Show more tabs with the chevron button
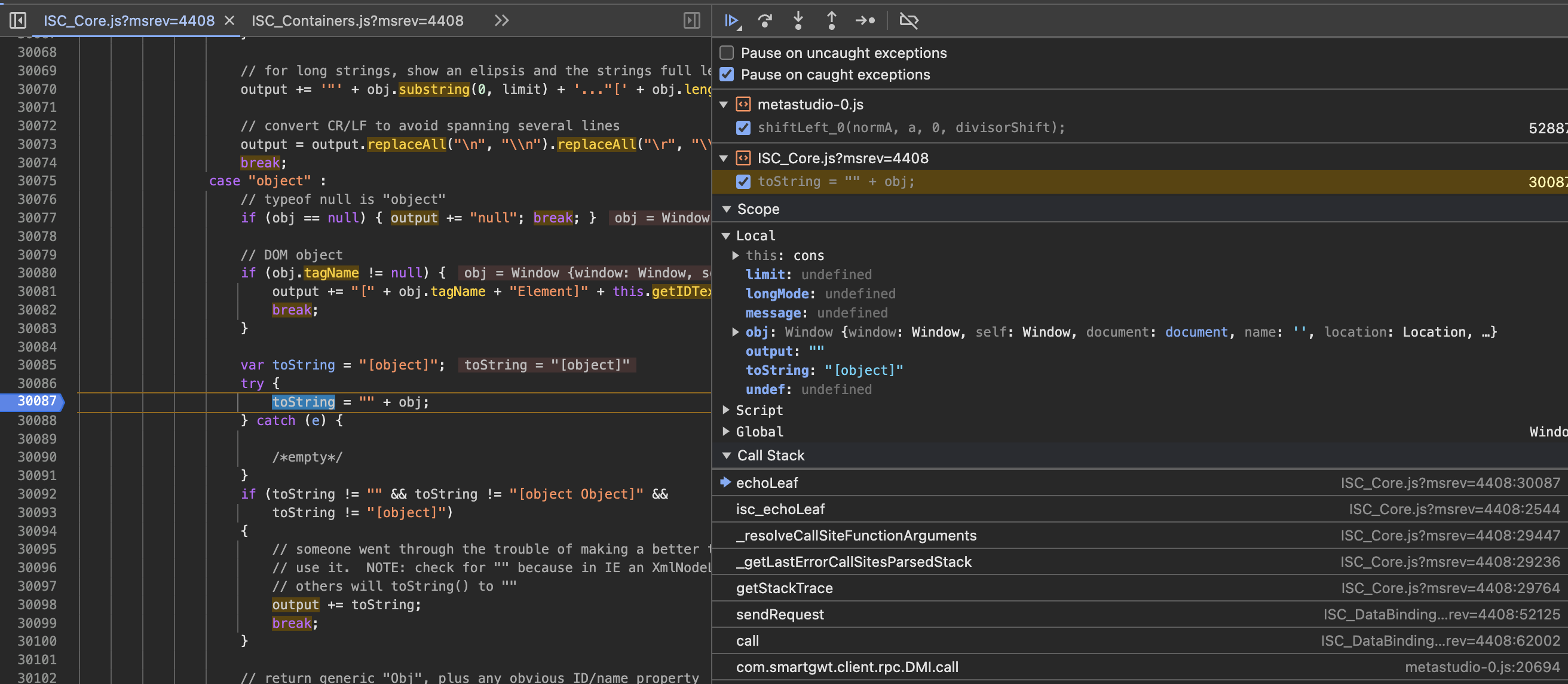 (501, 21)
